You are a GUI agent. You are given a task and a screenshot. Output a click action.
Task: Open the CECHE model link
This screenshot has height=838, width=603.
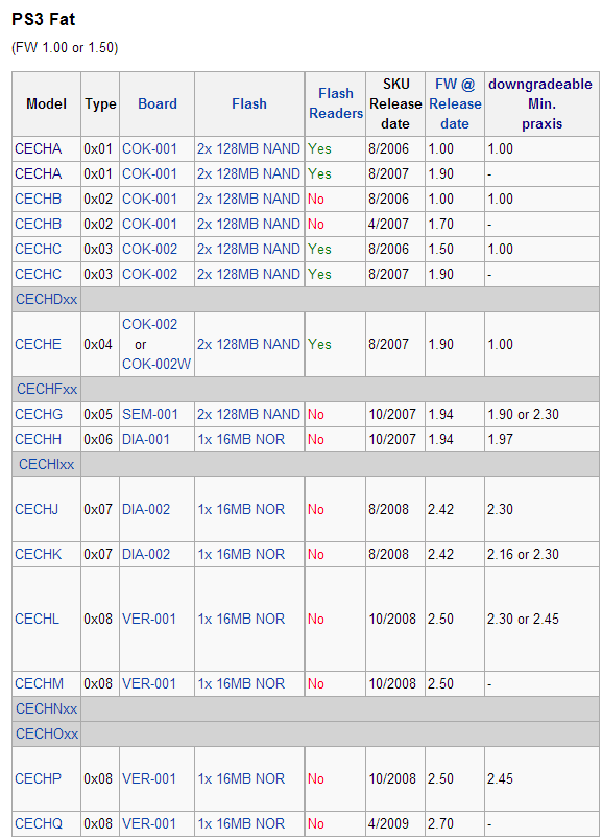(38, 344)
